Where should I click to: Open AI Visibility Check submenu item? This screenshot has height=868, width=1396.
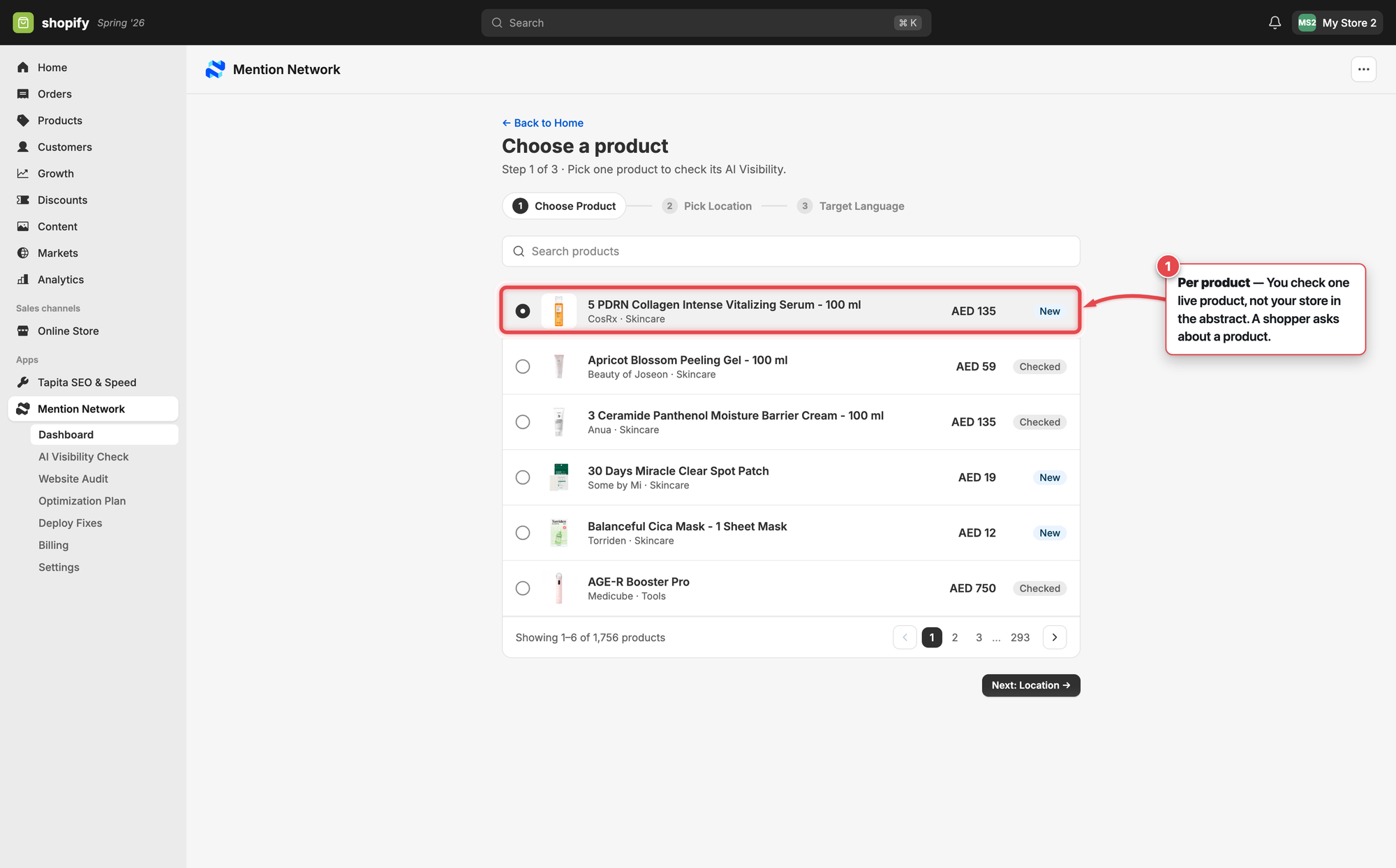pos(84,456)
